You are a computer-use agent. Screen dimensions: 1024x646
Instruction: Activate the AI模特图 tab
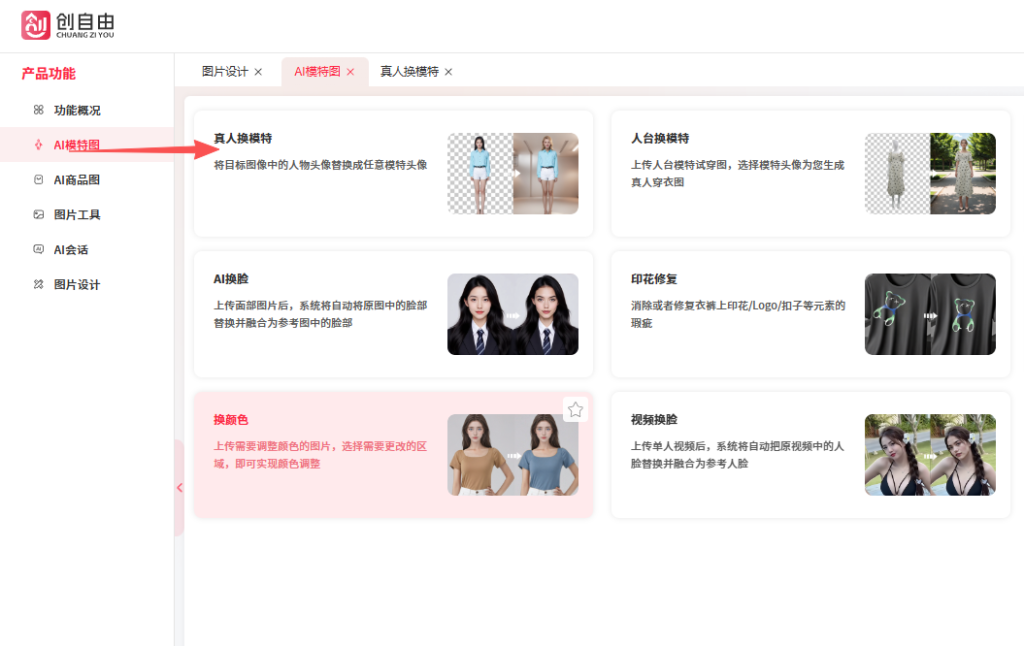point(318,71)
